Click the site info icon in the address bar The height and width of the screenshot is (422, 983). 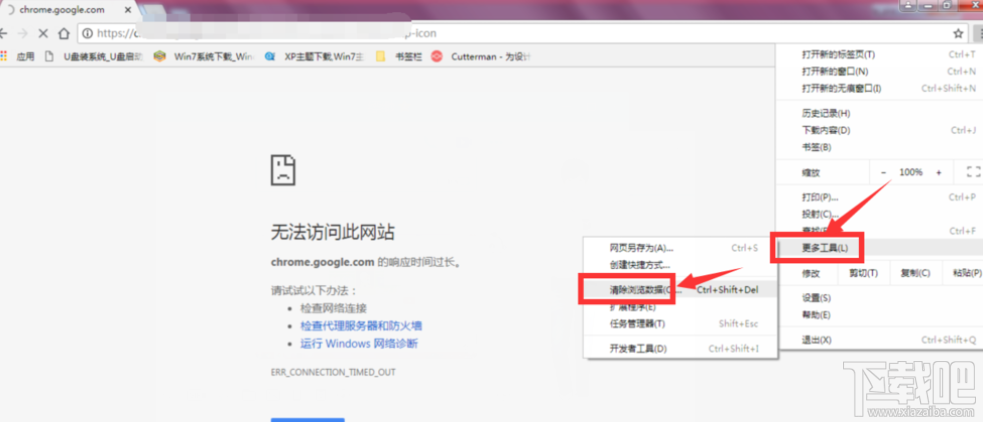(x=88, y=33)
